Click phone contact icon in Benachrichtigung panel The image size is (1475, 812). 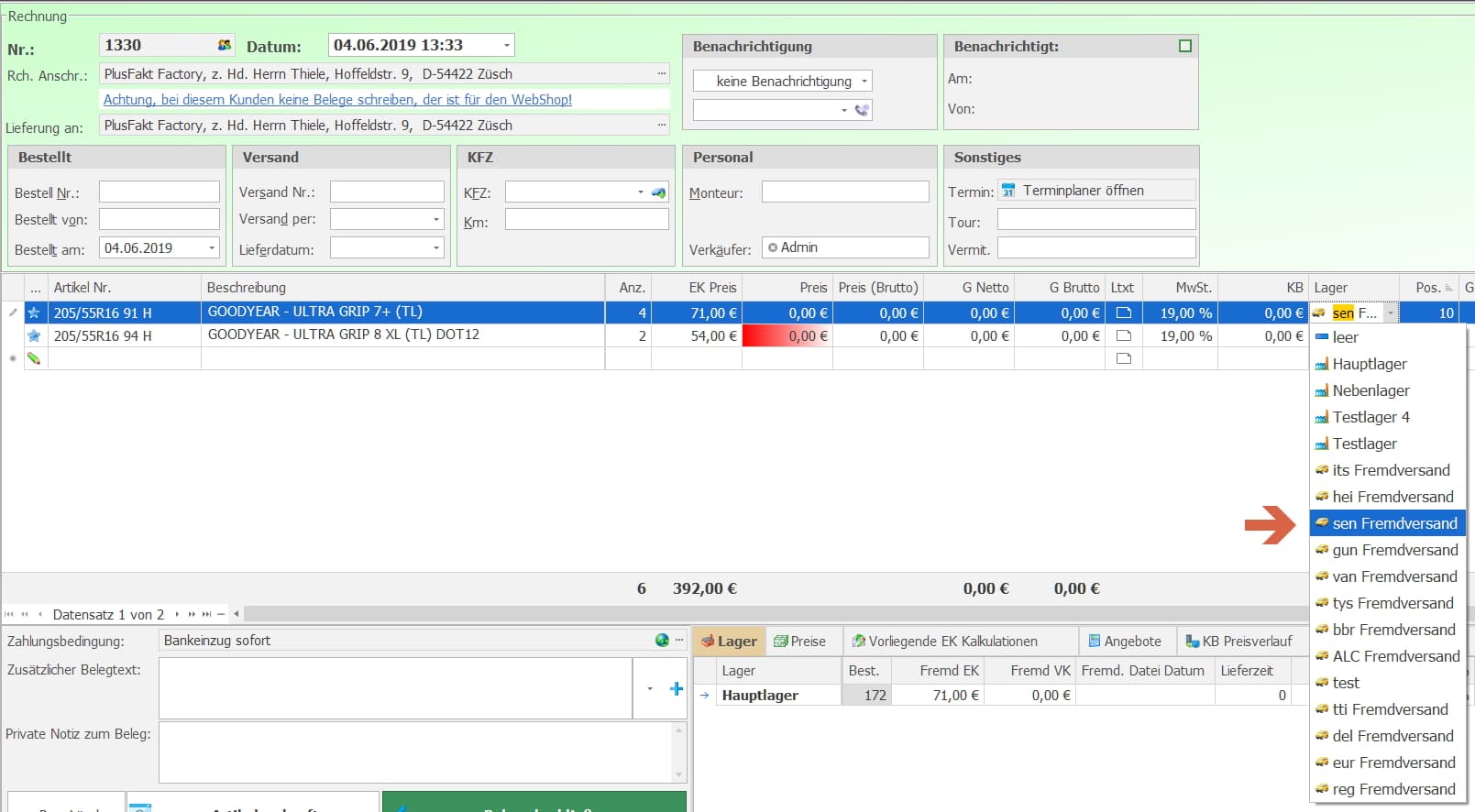862,110
